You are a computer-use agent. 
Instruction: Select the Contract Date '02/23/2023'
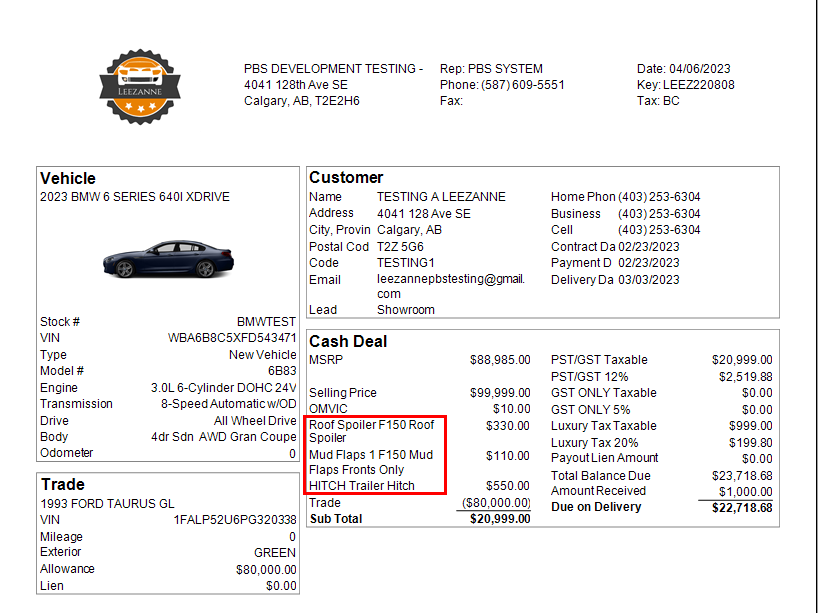click(649, 247)
